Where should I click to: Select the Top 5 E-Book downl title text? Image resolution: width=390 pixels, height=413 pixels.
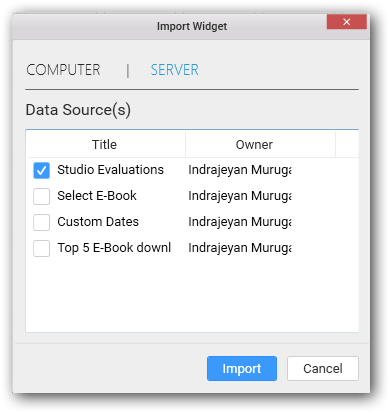tap(114, 248)
